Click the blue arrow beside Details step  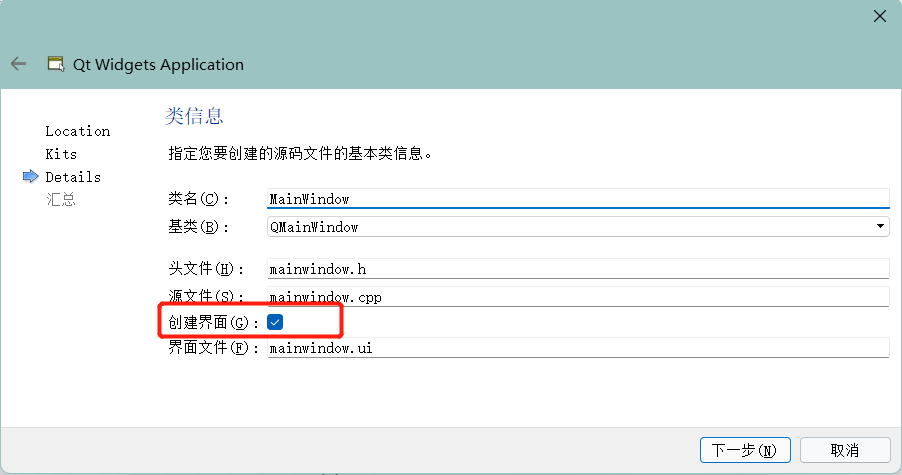[x=30, y=177]
